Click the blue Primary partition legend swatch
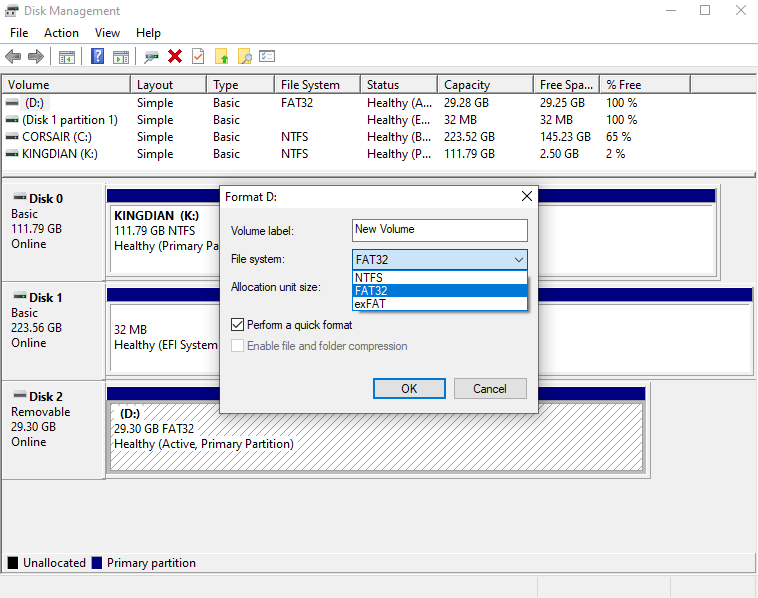The width and height of the screenshot is (758, 598). point(97,563)
